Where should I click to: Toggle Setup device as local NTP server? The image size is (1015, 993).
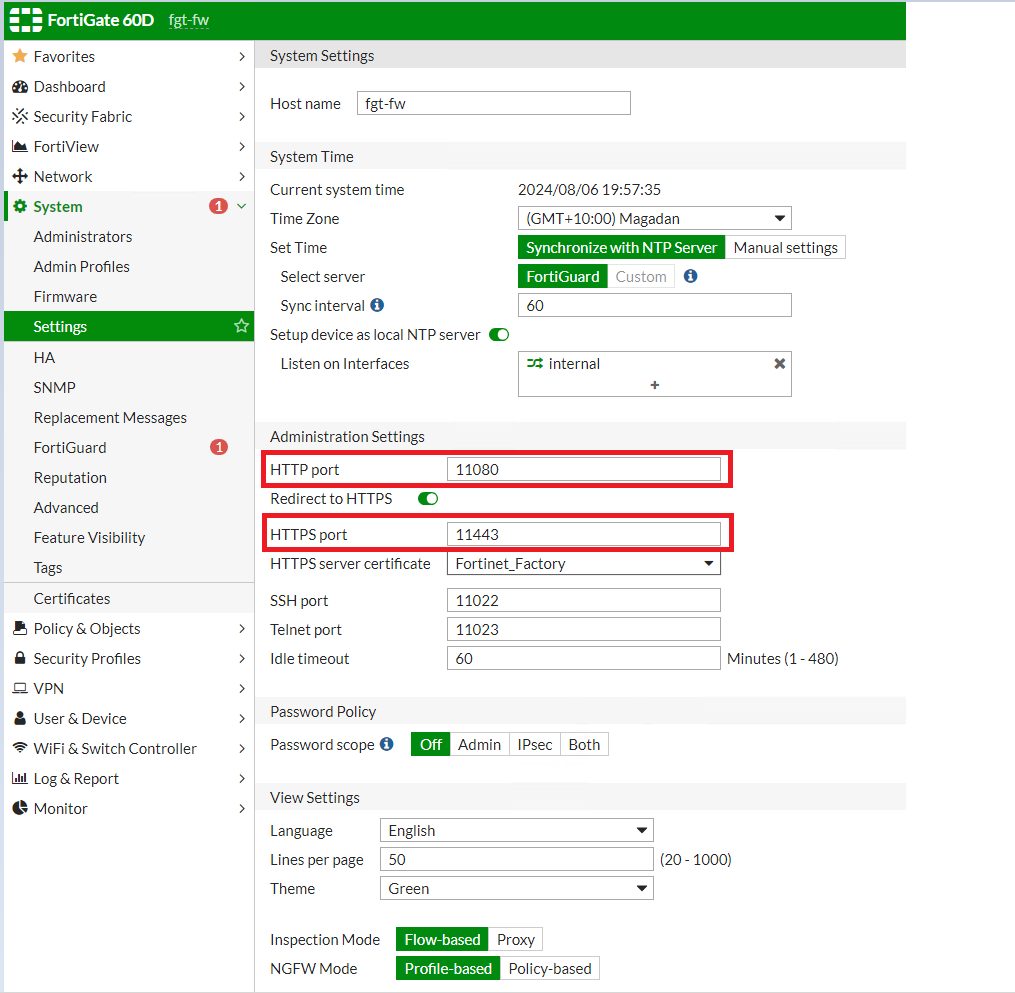click(499, 335)
